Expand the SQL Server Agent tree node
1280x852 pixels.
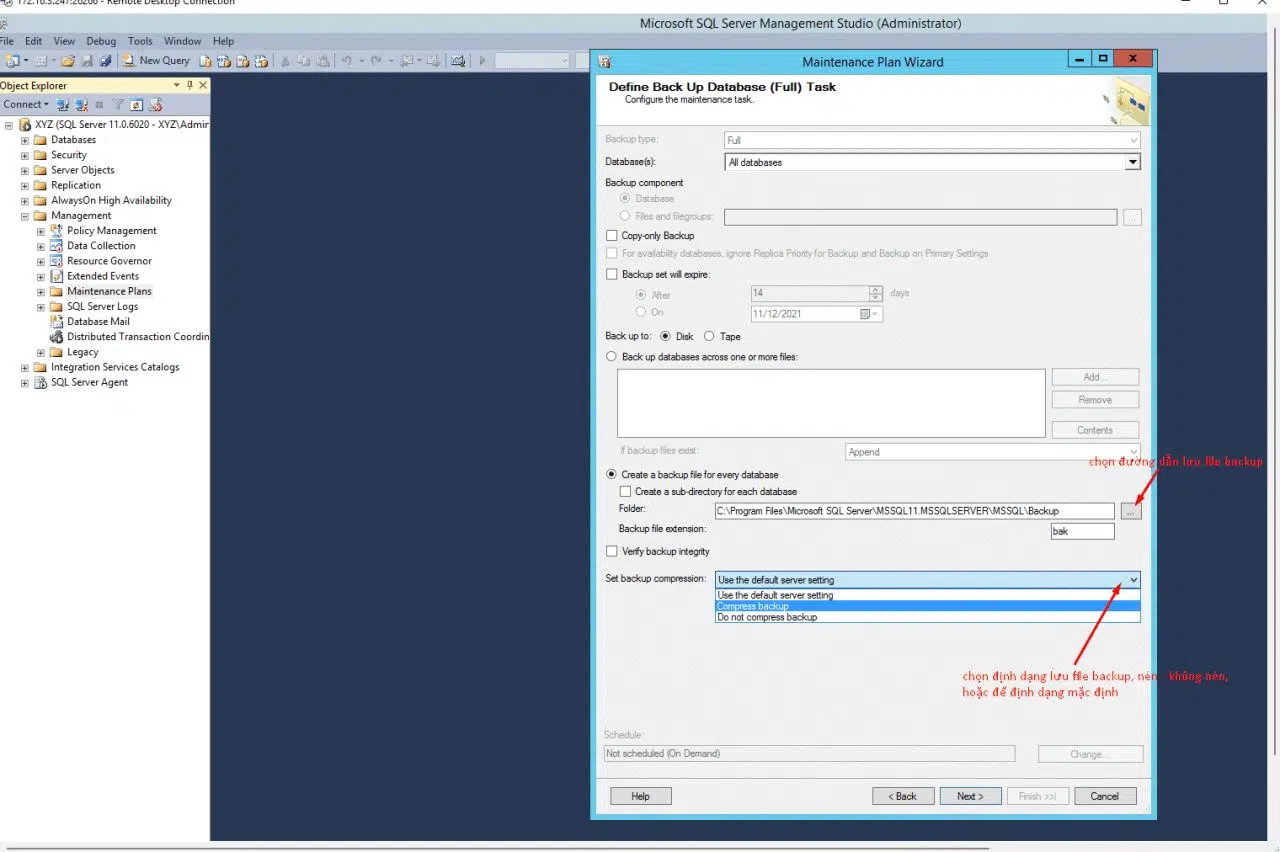click(x=25, y=382)
